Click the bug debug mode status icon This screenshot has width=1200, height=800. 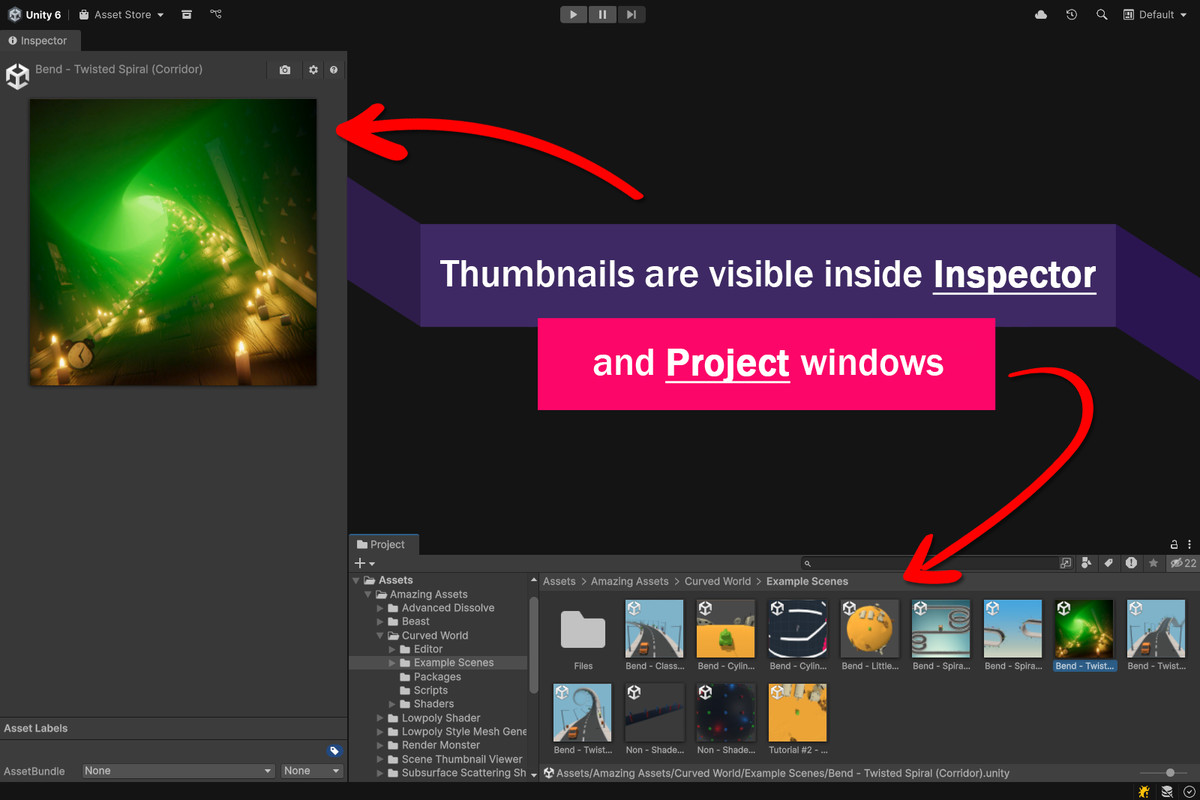point(1144,791)
